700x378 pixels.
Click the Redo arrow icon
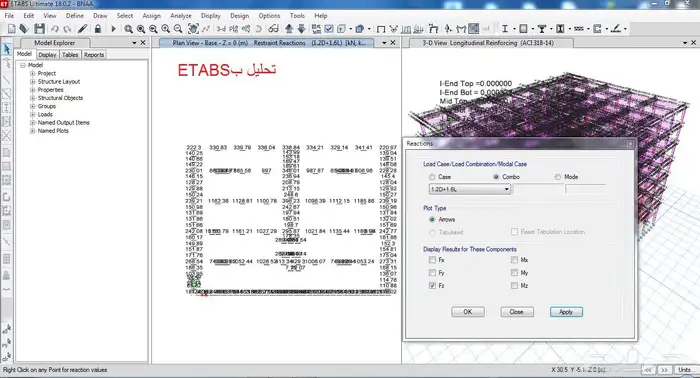67,29
